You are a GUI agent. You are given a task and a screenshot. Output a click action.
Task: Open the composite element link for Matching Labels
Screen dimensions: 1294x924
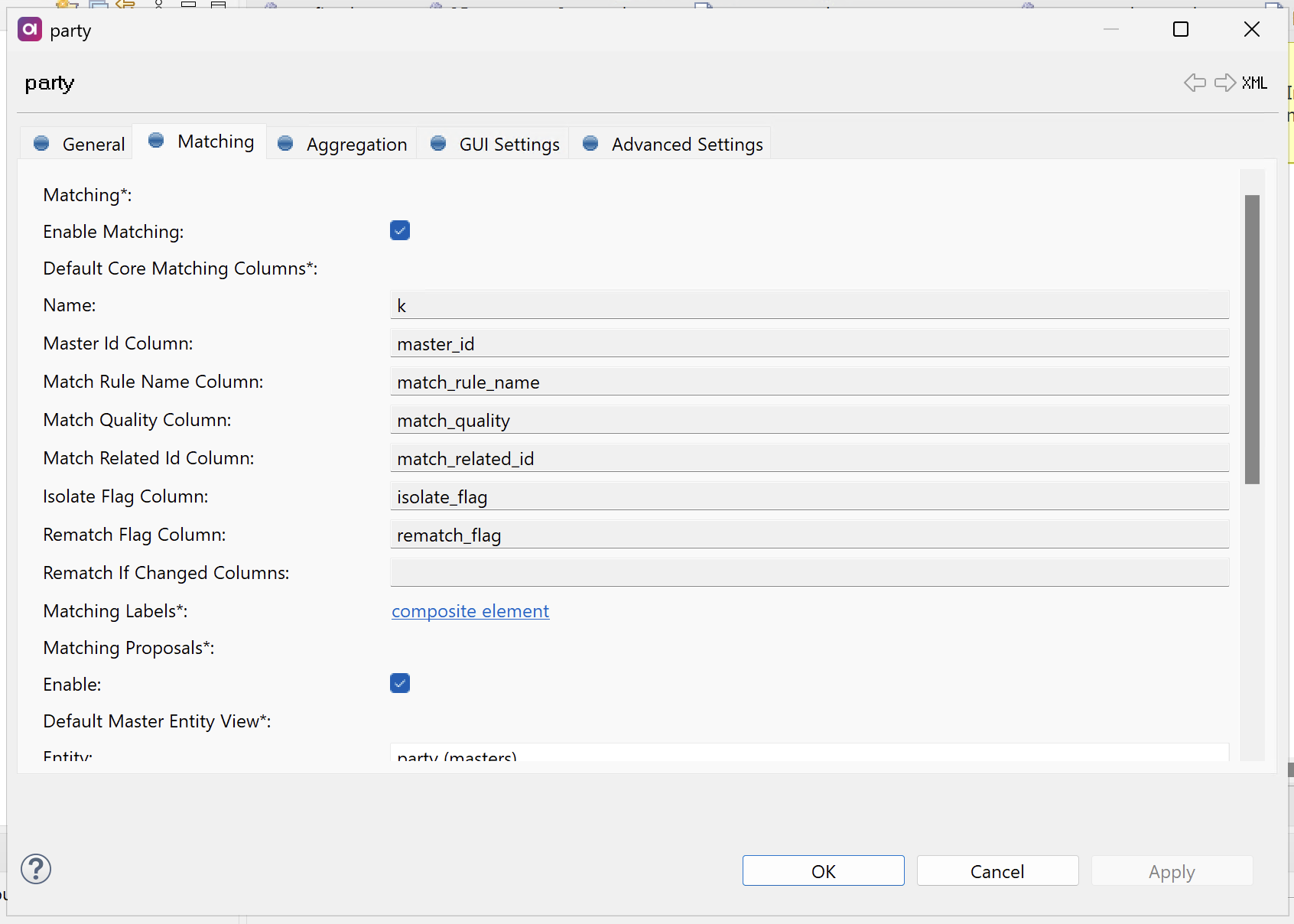[470, 611]
